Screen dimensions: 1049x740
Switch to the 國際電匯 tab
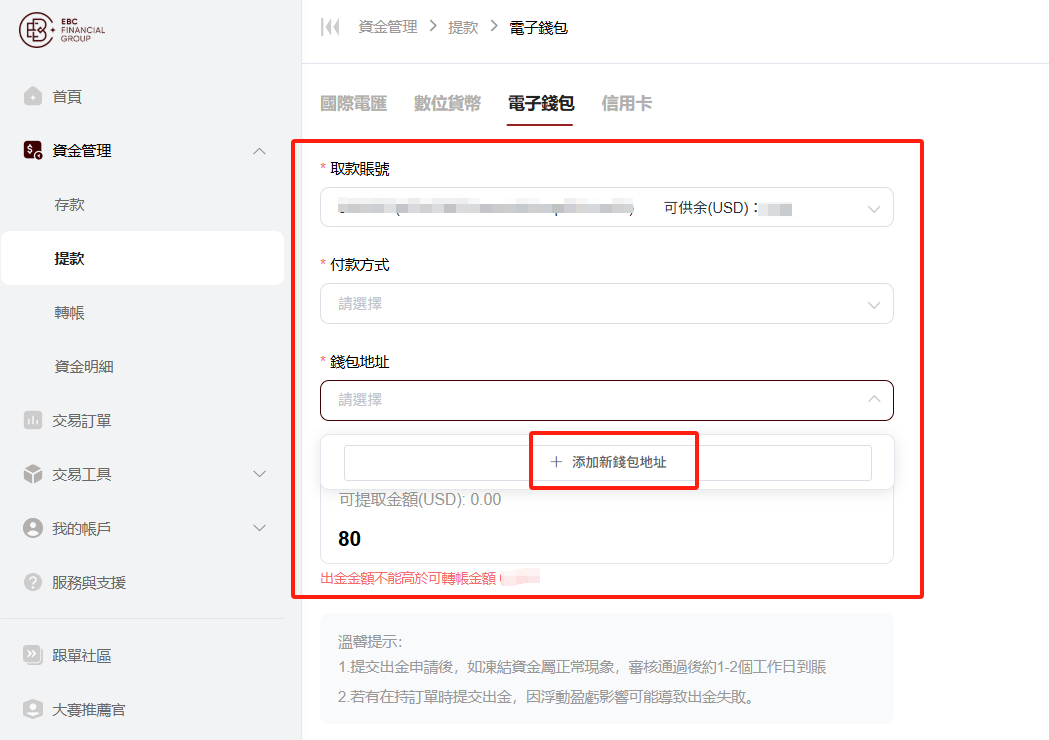[x=352, y=103]
